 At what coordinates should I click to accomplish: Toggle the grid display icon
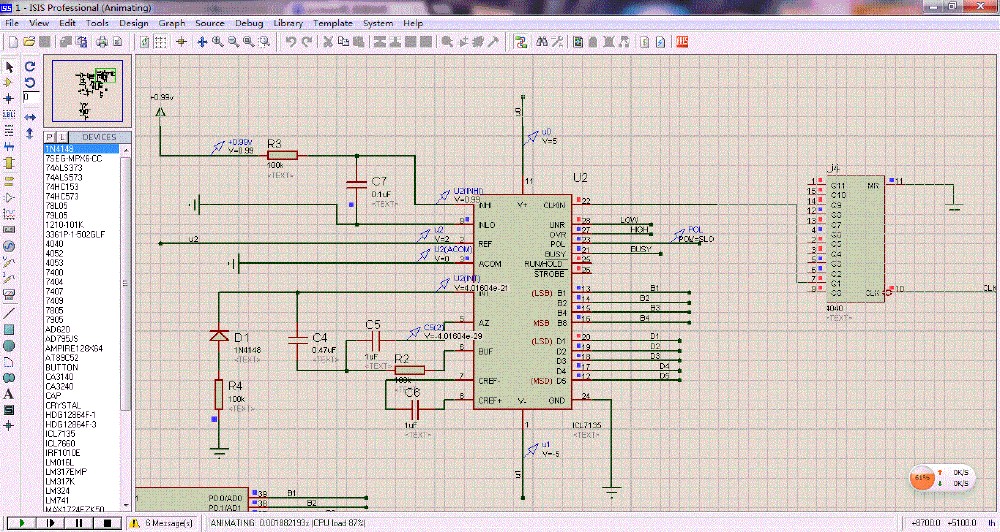click(x=160, y=42)
